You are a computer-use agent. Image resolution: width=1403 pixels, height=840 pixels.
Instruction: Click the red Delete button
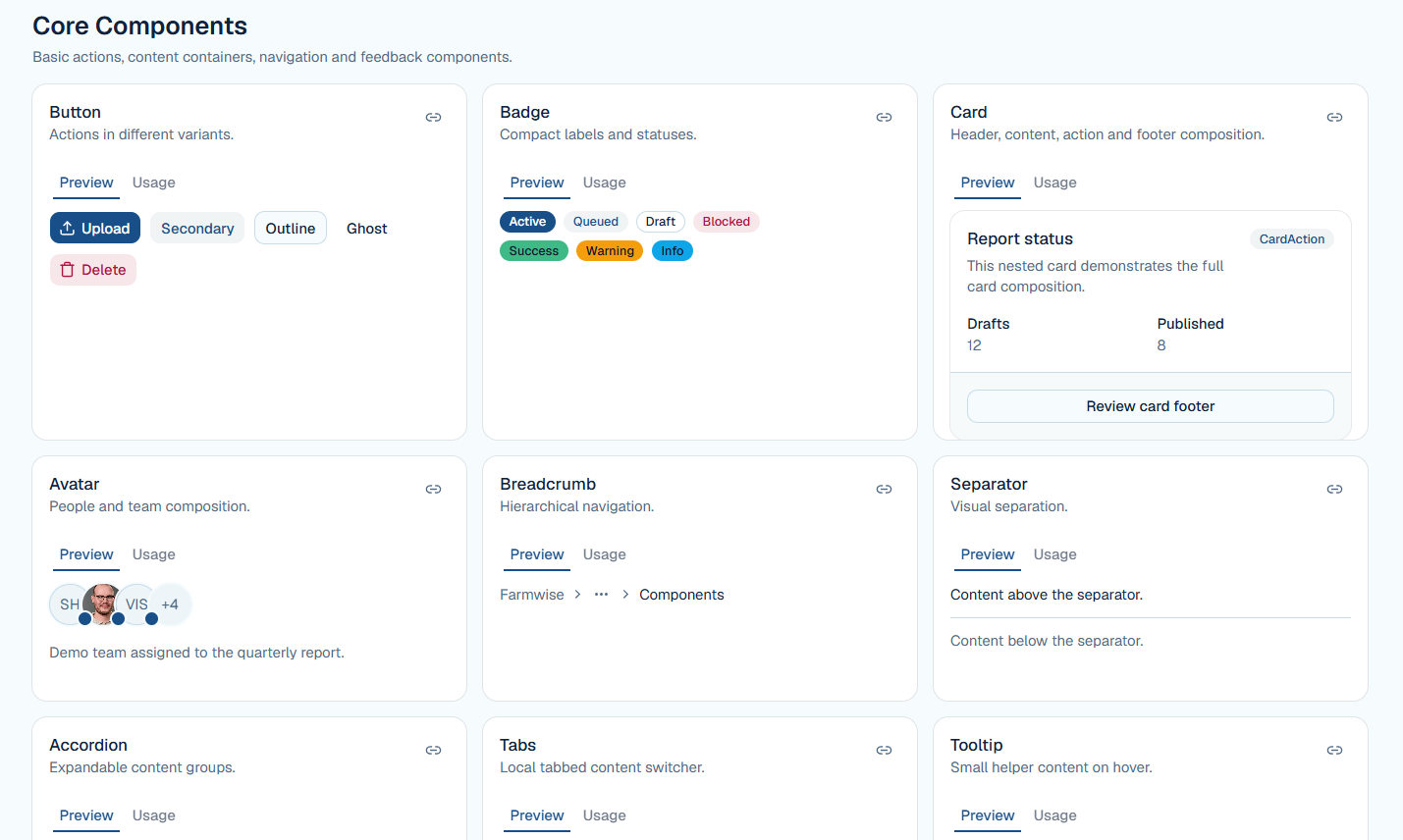93,270
